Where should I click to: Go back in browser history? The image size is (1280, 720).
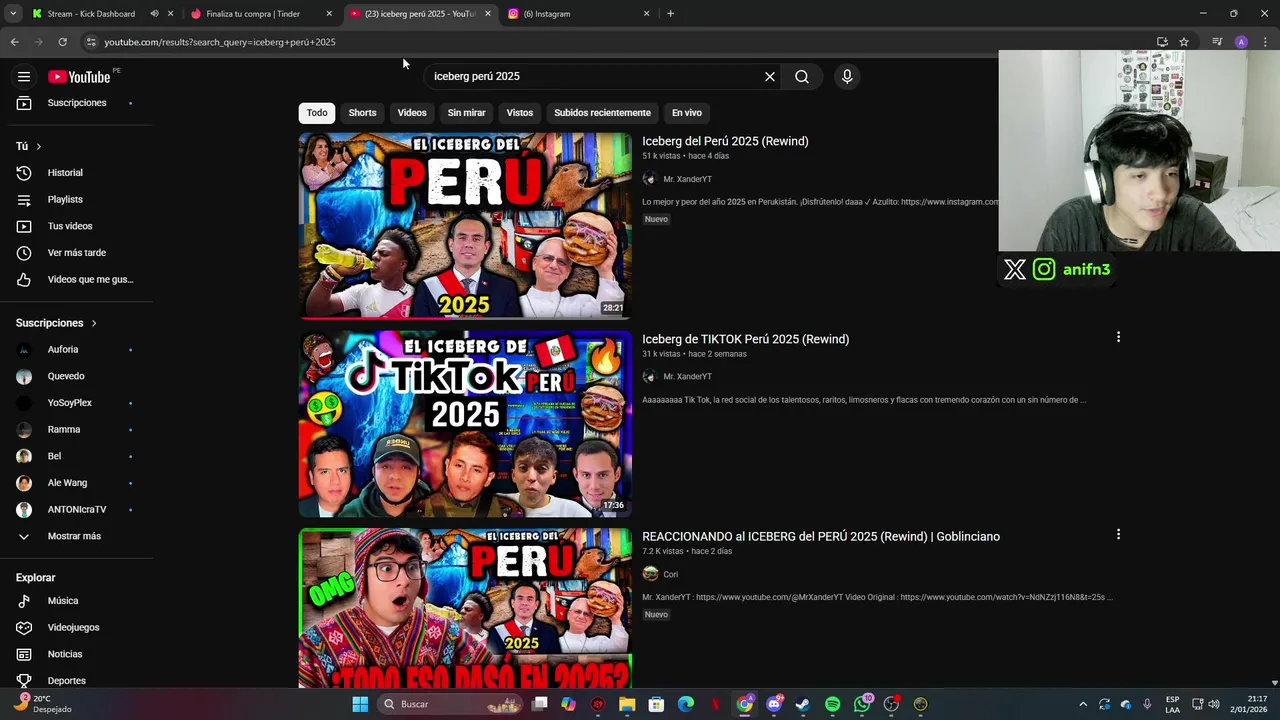pos(14,42)
